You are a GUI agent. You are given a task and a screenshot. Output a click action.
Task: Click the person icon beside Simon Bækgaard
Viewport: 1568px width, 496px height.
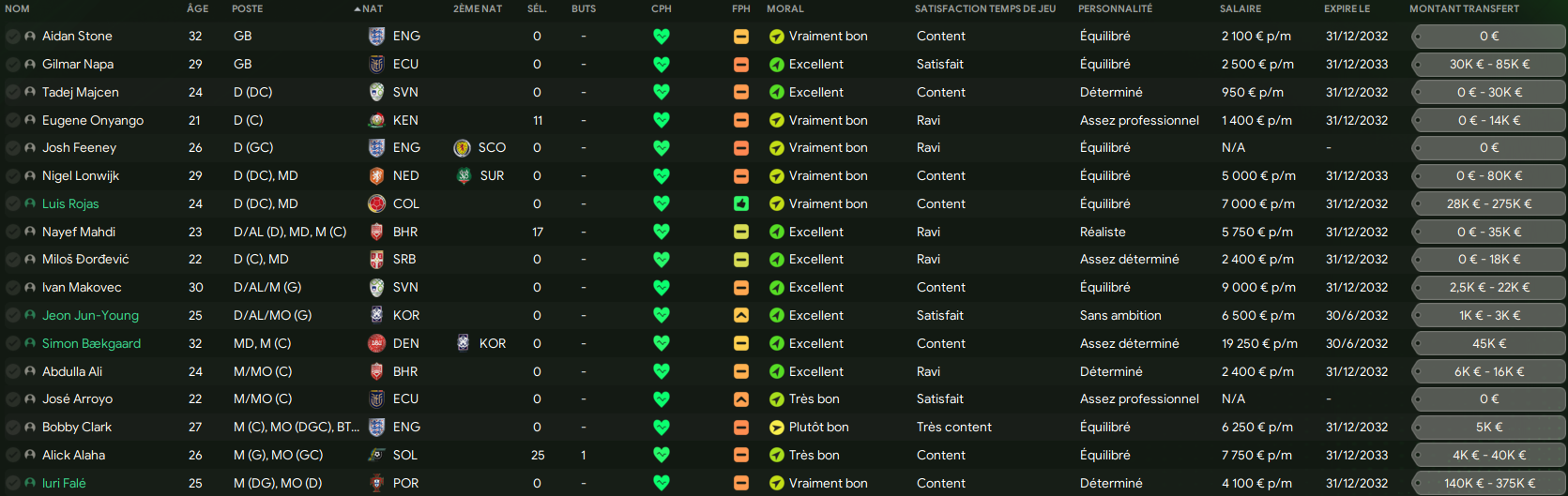click(30, 344)
